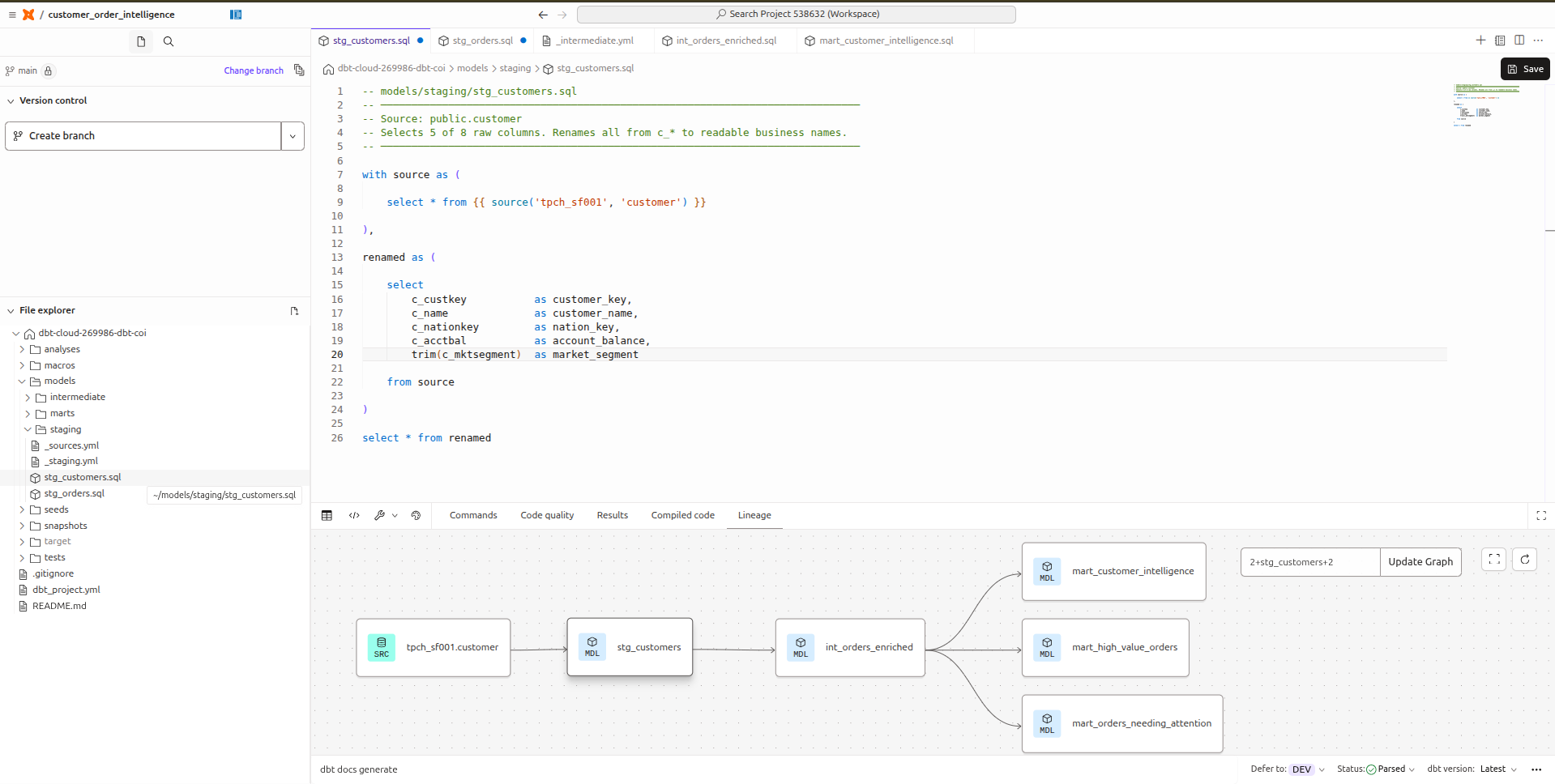1555x784 pixels.
Task: Open stg_orders.sql in file tree
Action: pos(74,494)
